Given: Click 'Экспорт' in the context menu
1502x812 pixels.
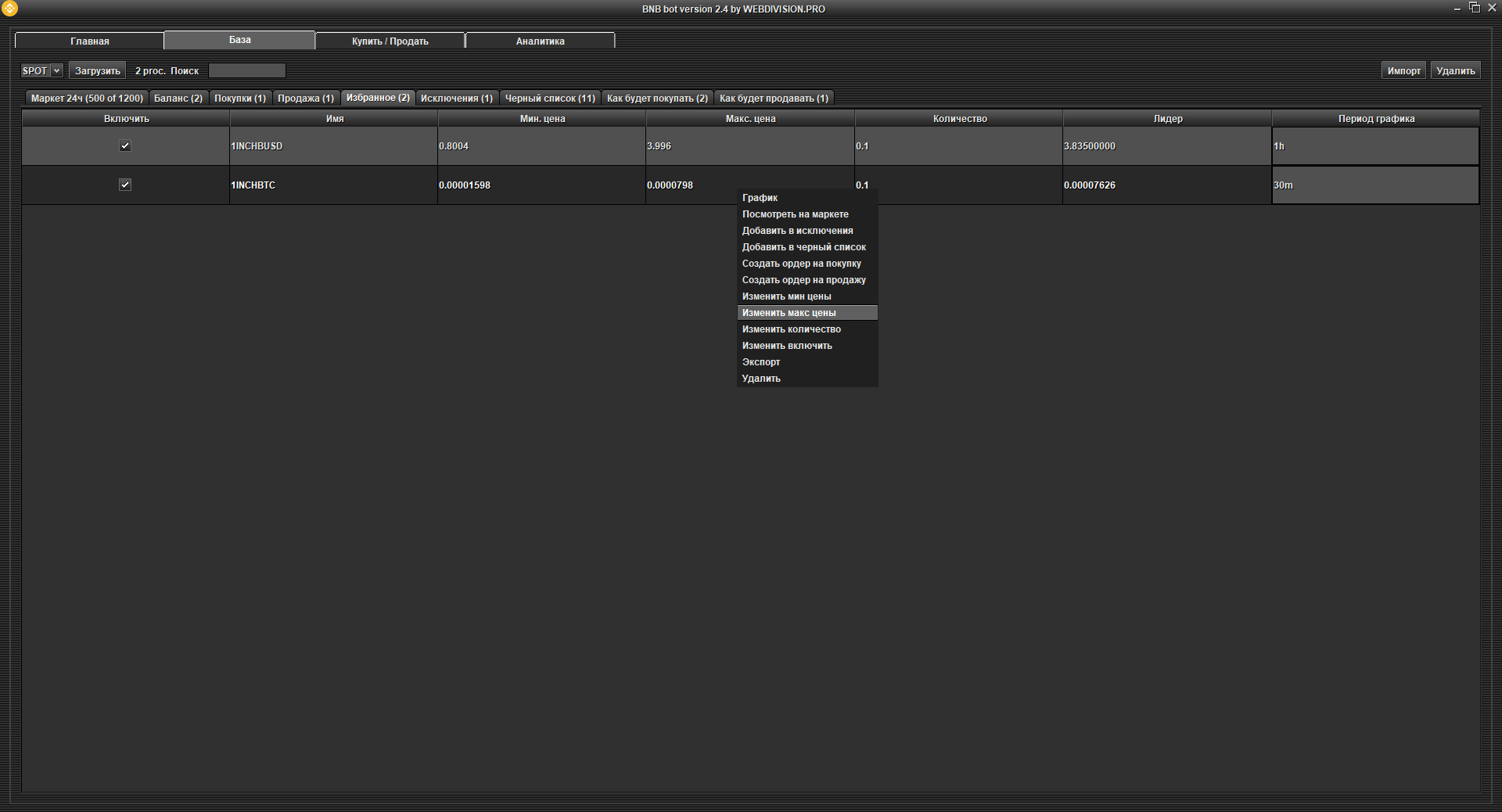Looking at the screenshot, I should pyautogui.click(x=760, y=362).
